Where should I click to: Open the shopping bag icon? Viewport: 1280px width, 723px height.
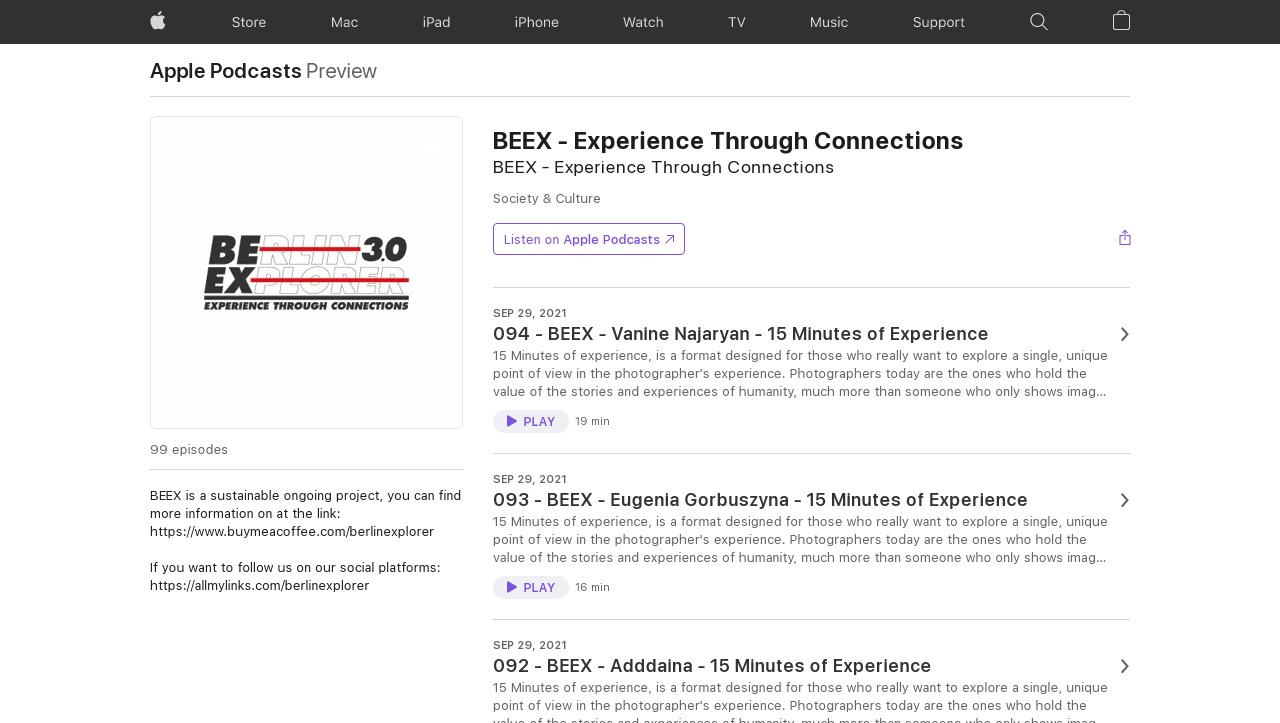pos(1121,21)
